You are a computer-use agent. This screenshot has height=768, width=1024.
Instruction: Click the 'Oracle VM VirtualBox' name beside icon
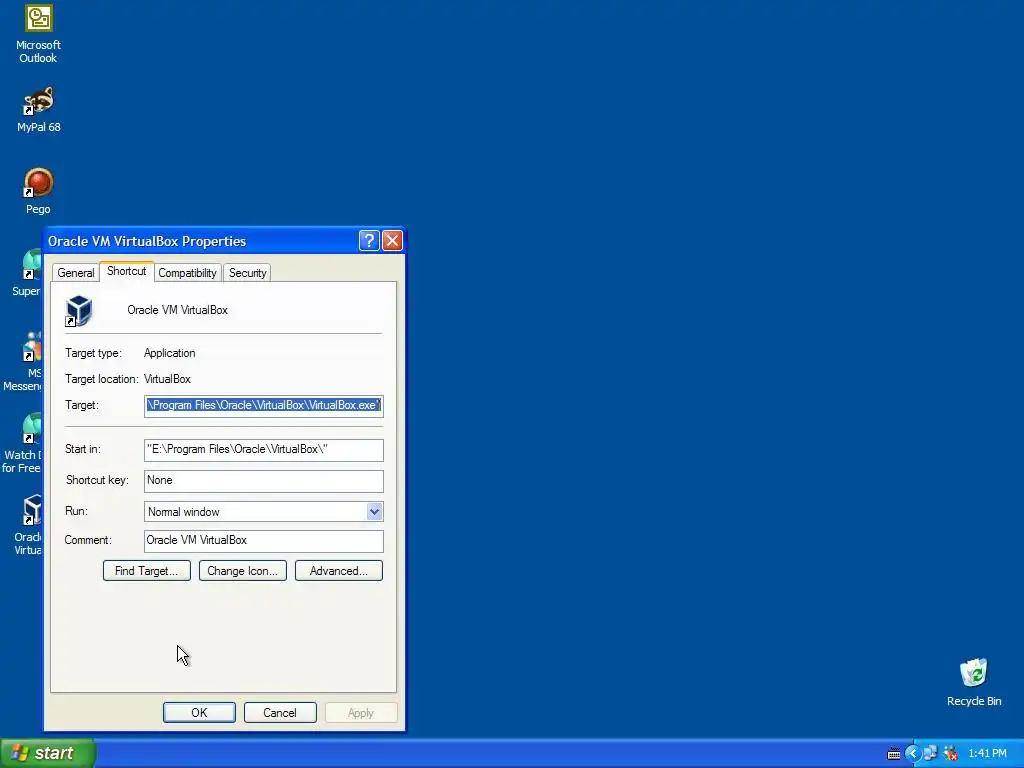pos(178,310)
